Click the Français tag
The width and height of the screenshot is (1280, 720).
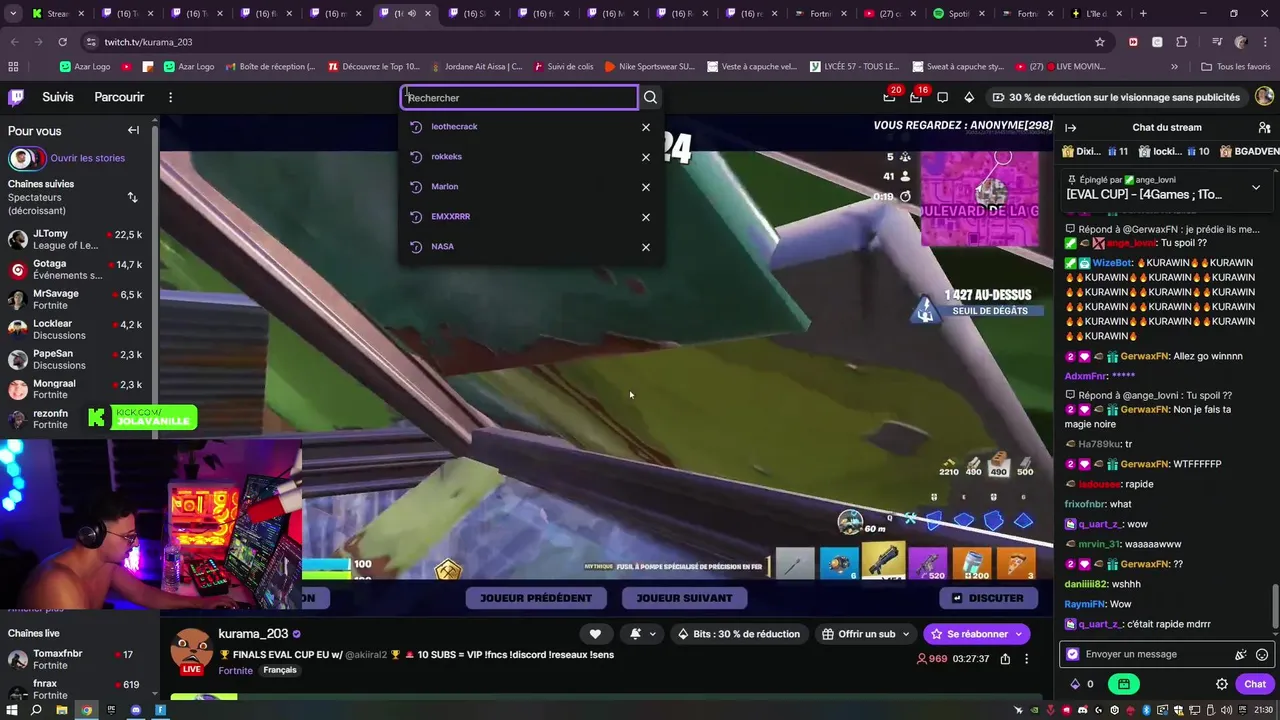tap(280, 670)
